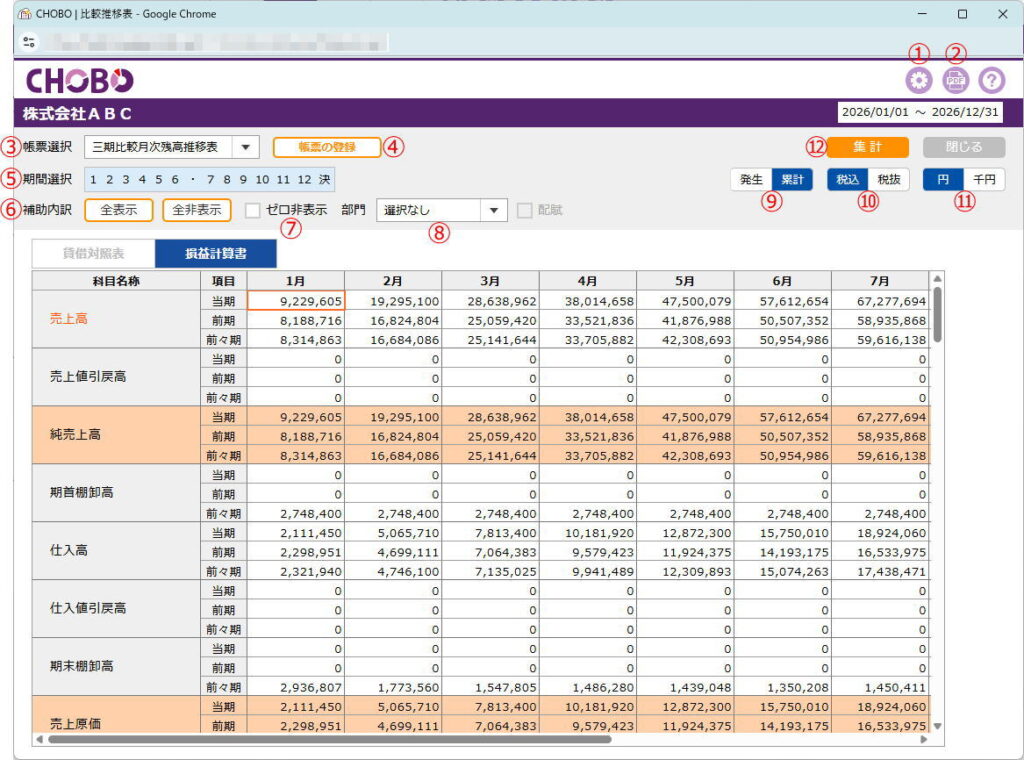Viewport: 1024px width, 760px height.
Task: Switch to 発生 display mode
Action: [751, 179]
